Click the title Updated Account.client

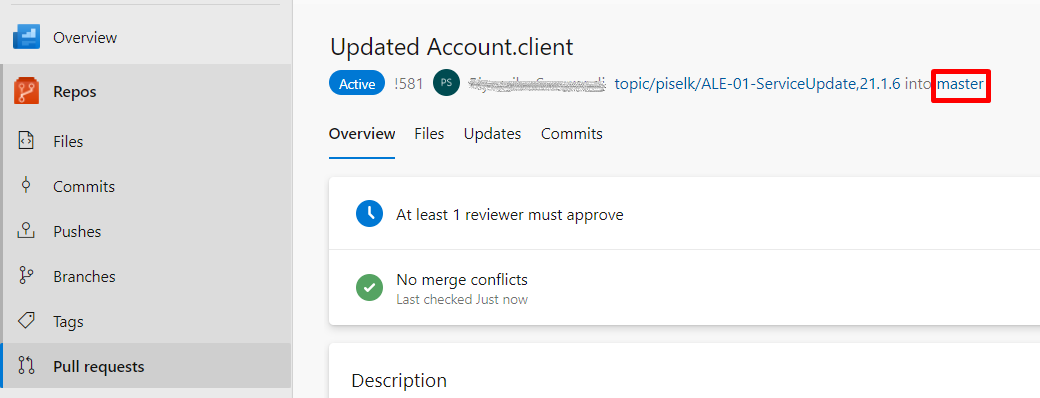coord(452,47)
